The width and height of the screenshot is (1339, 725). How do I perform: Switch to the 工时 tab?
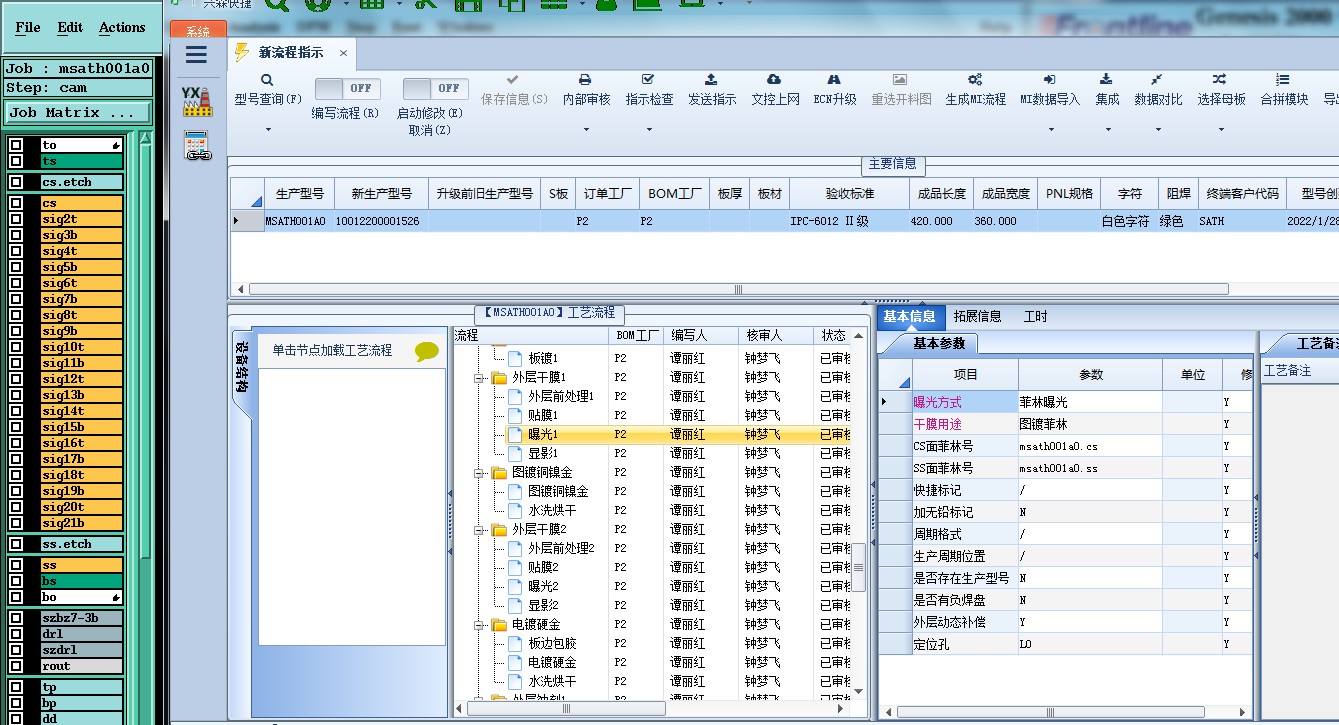1036,316
